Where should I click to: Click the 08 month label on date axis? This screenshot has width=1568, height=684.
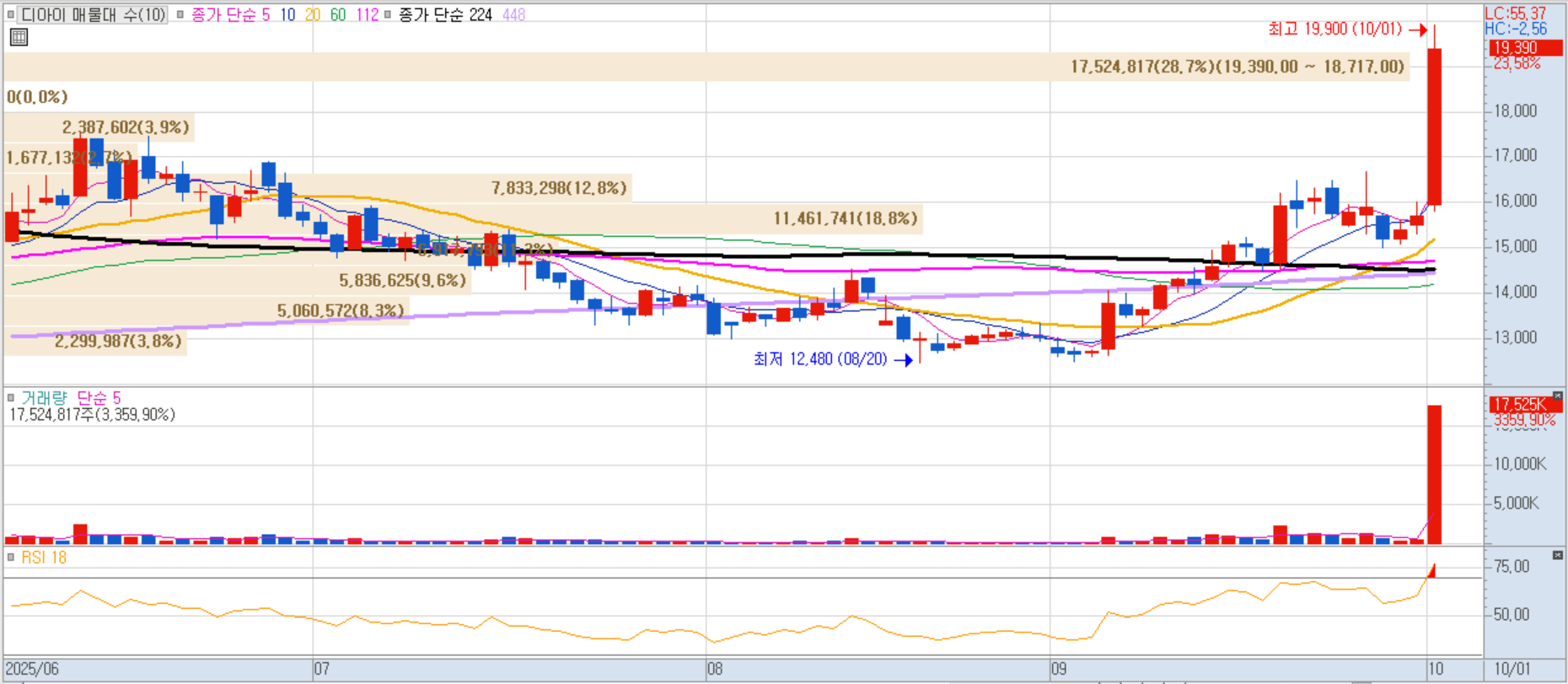715,669
